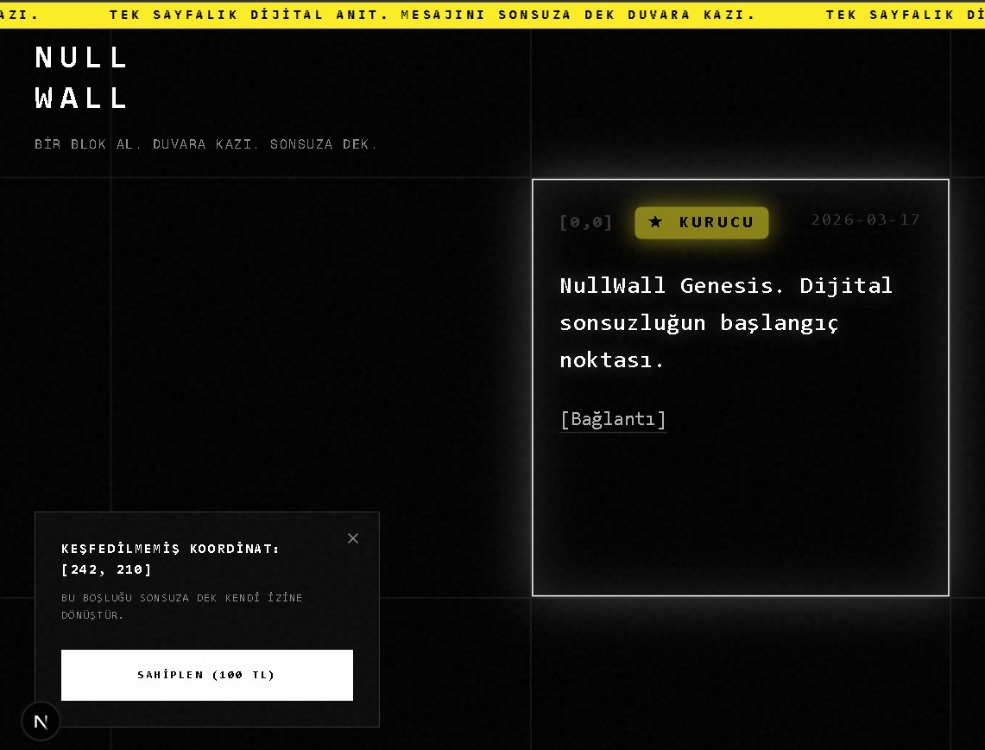Click the NULL WALL logo

click(82, 78)
